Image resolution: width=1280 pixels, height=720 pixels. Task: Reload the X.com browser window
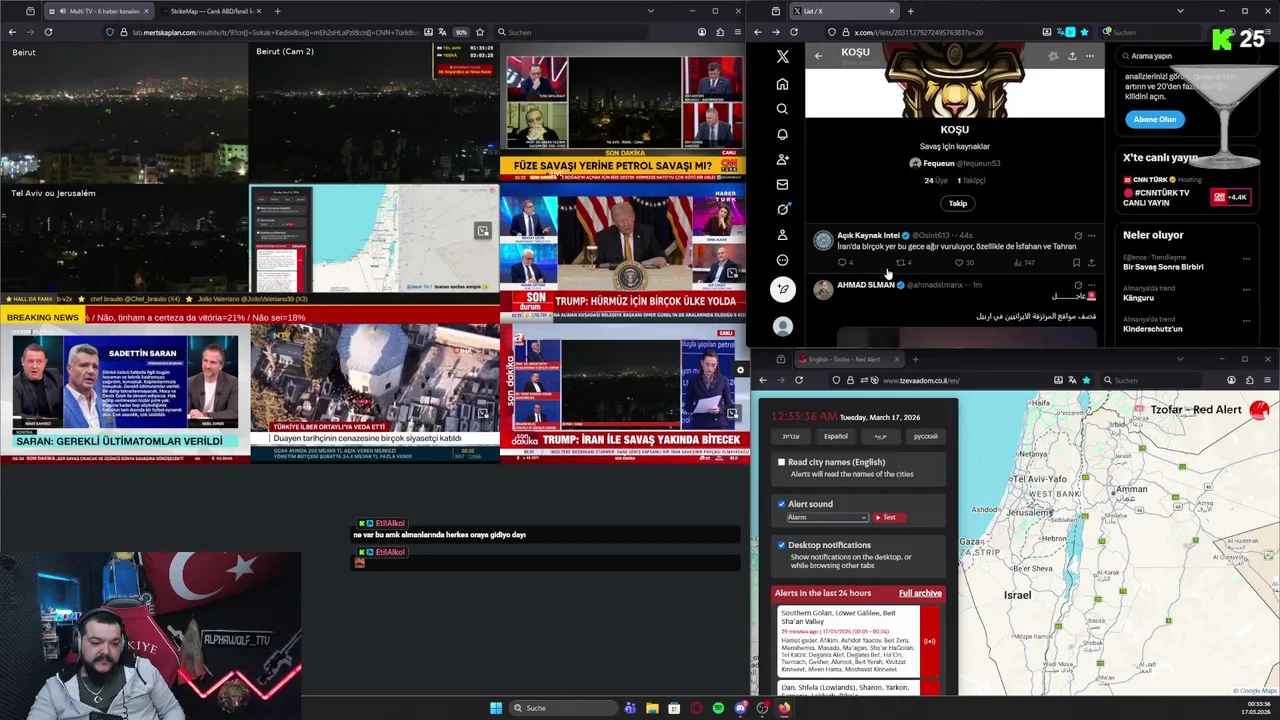(793, 32)
